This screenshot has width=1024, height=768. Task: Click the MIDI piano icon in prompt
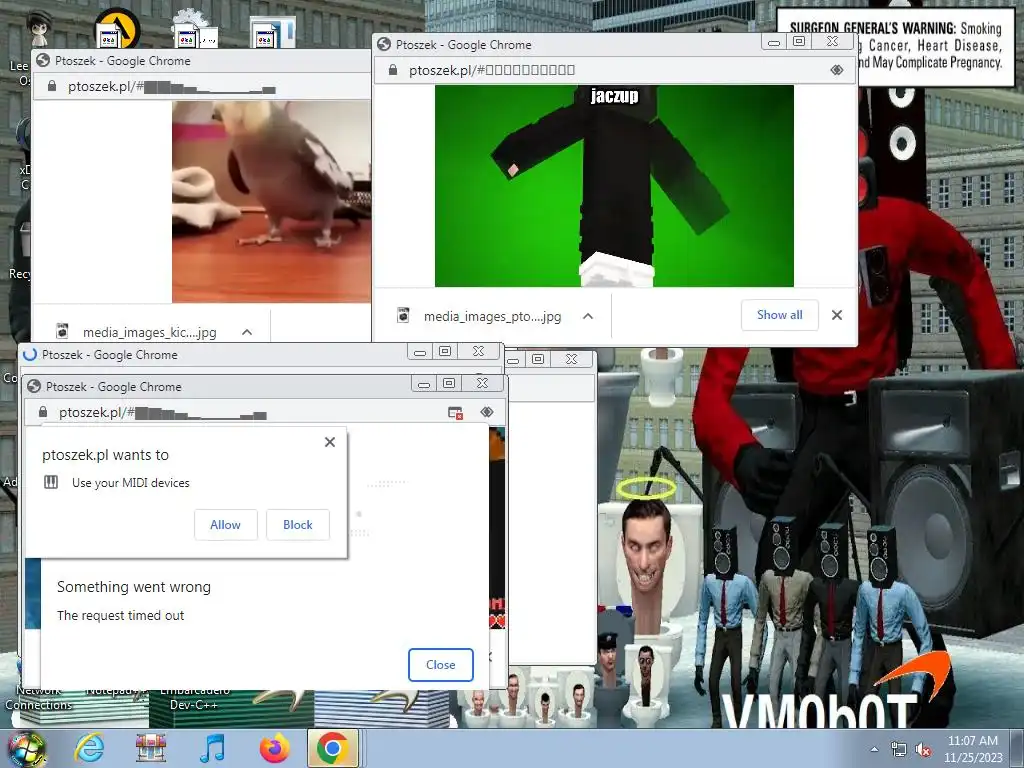tap(51, 483)
